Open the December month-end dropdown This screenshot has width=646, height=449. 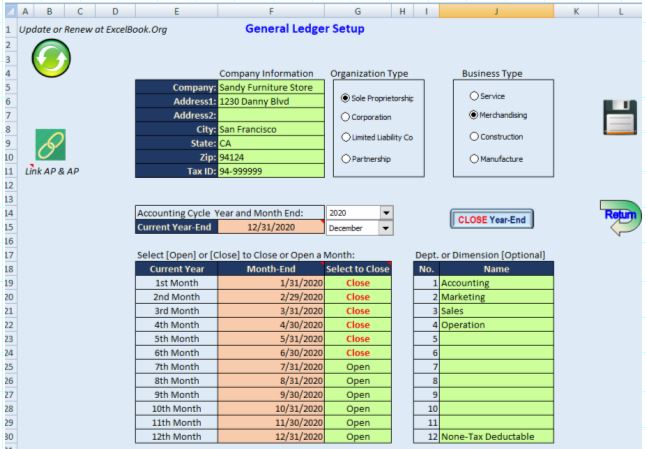tap(385, 228)
